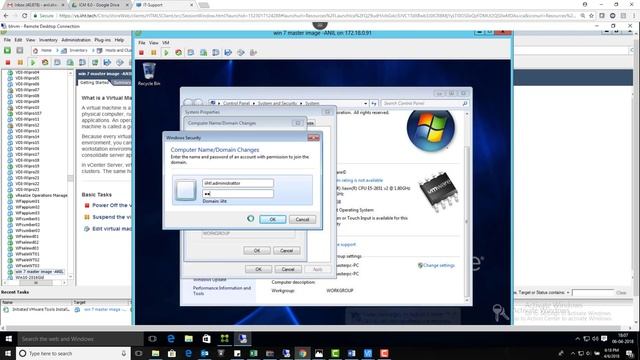Viewport: 640px width, 360px height.
Task: Open the View menu of the VM console
Action: tap(153, 42)
